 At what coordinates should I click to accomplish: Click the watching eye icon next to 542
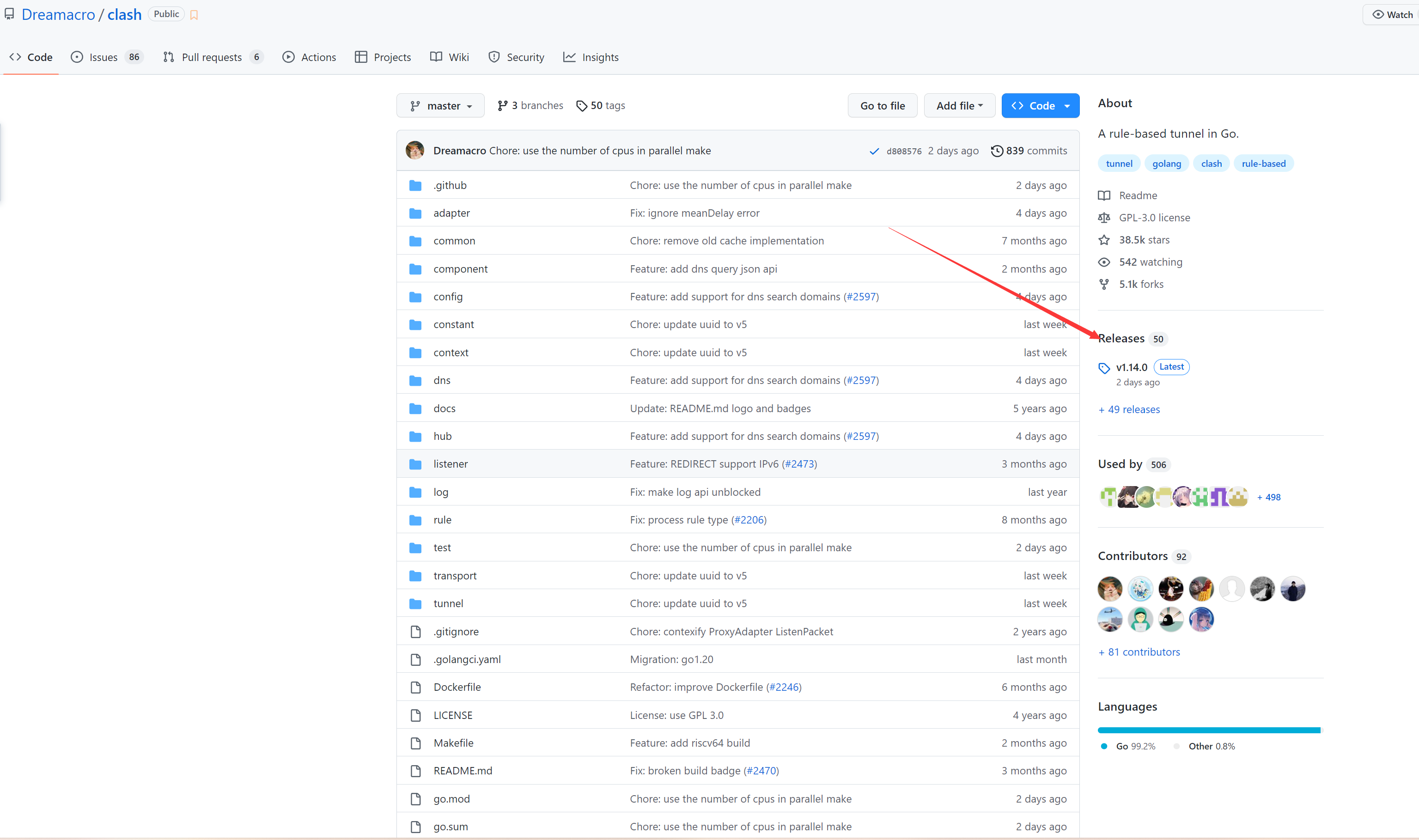(1104, 262)
